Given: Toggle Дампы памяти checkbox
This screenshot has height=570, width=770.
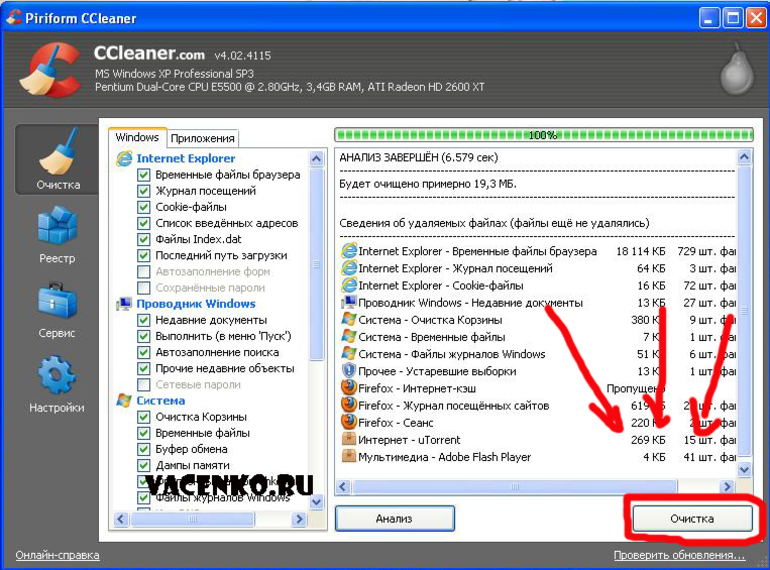Looking at the screenshot, I should click(143, 465).
